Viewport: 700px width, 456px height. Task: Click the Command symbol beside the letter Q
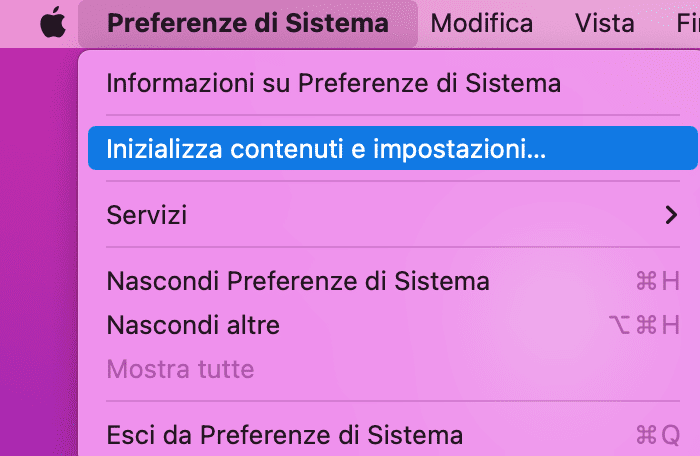coord(646,435)
